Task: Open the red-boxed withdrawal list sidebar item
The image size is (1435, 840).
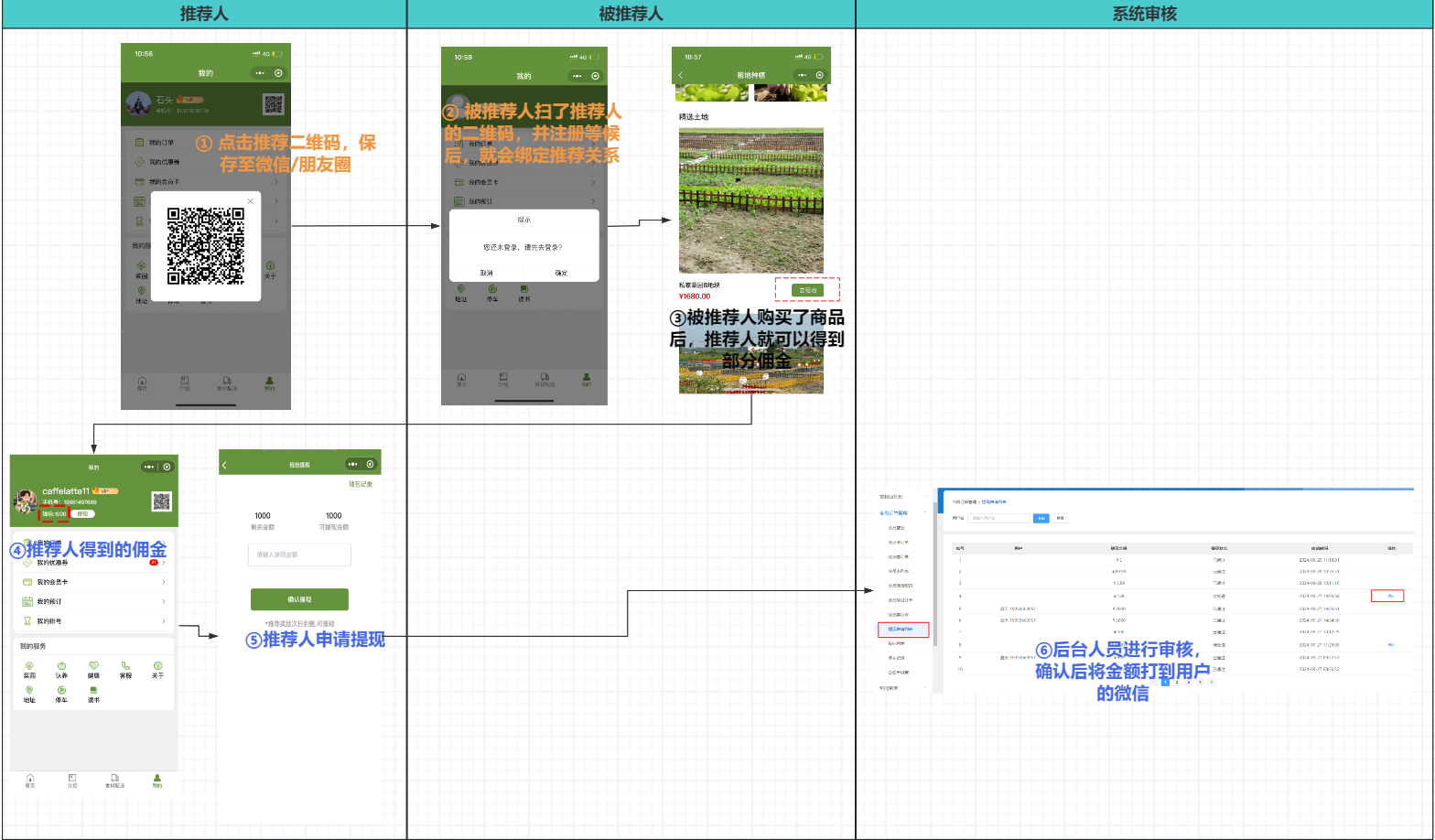Action: coord(903,630)
